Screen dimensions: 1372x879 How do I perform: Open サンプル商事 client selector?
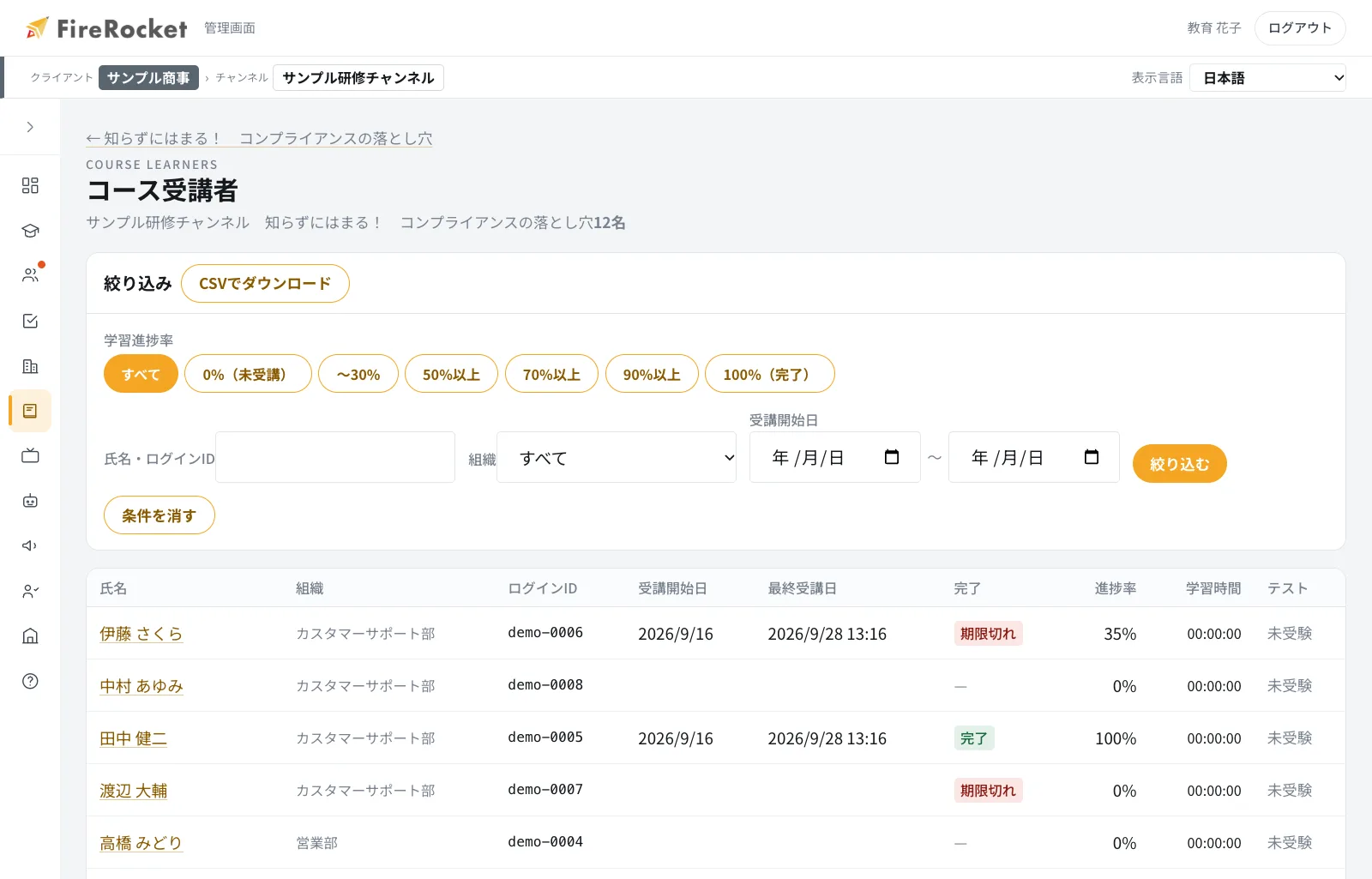click(148, 77)
